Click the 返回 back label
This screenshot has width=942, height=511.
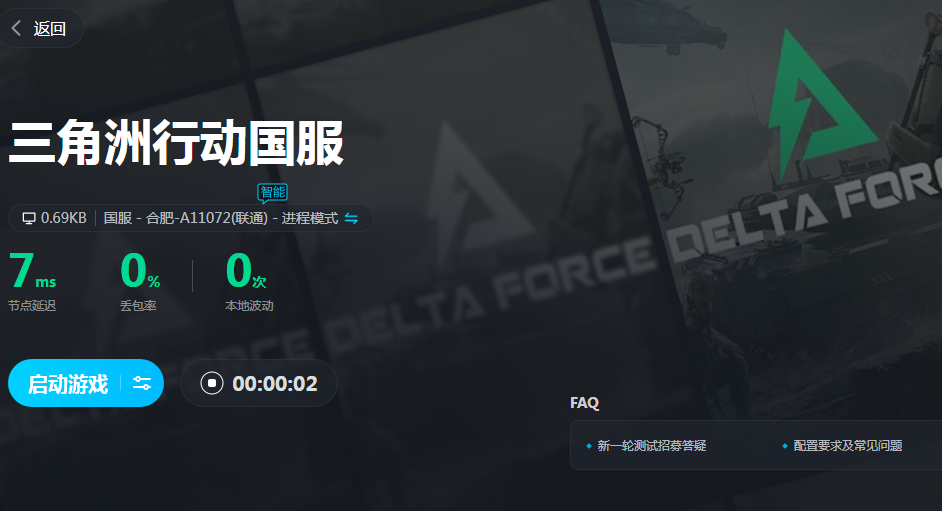coord(49,28)
